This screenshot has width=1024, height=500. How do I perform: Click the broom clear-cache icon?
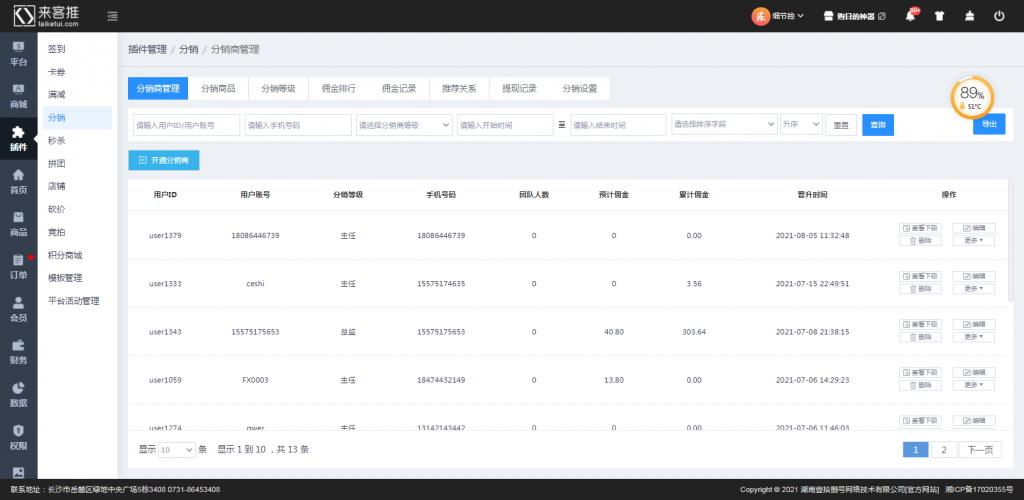point(969,16)
